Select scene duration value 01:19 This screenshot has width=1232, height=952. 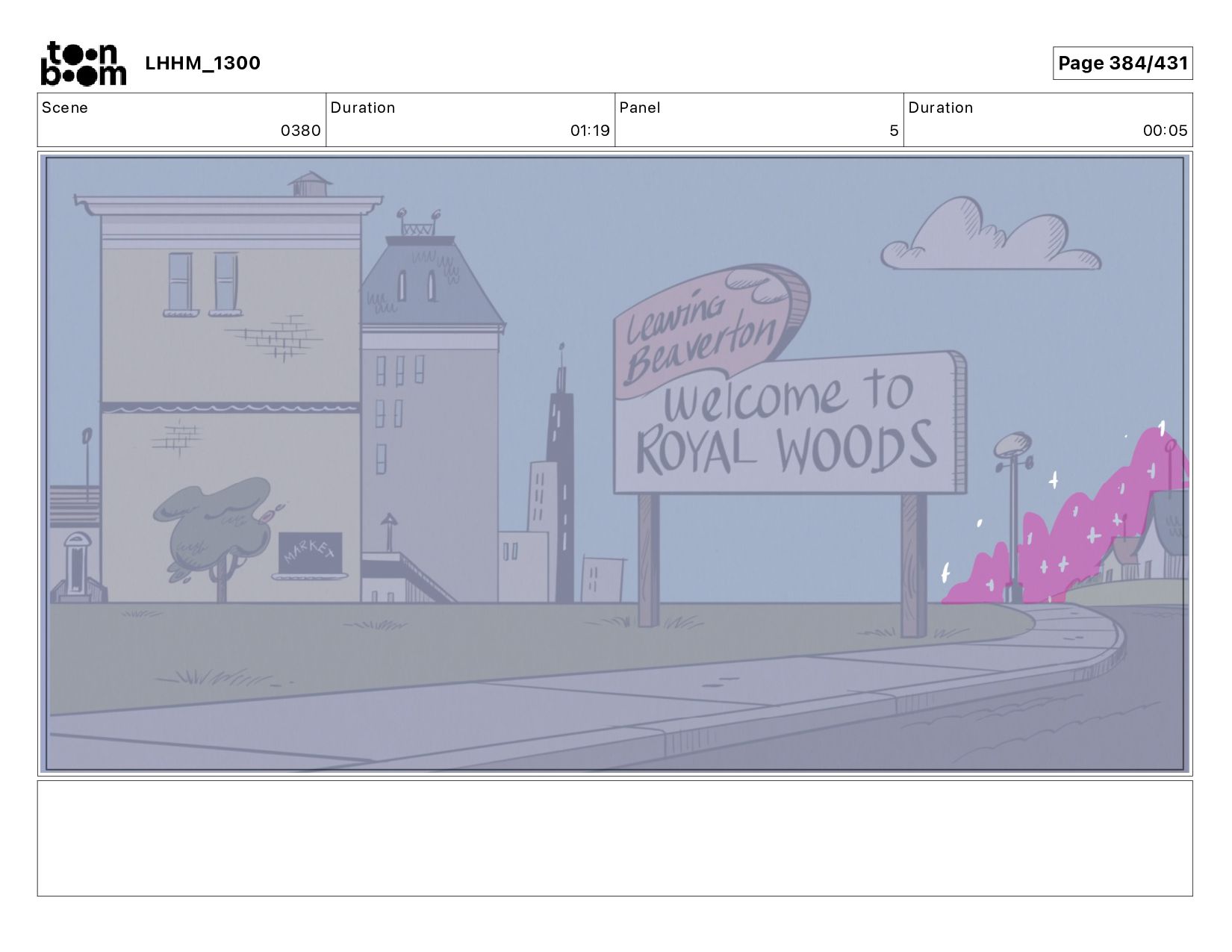click(590, 131)
